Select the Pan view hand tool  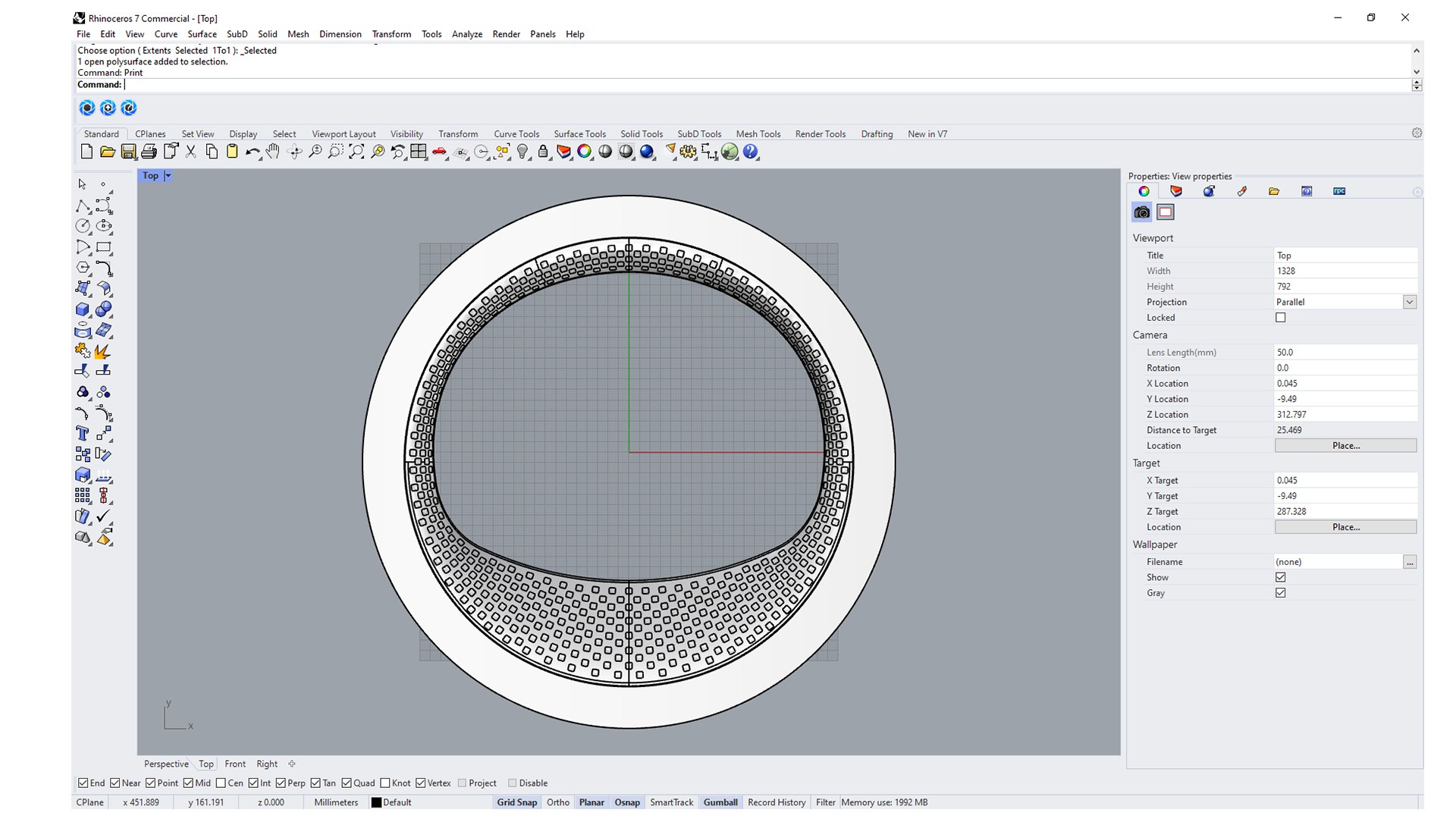point(273,152)
